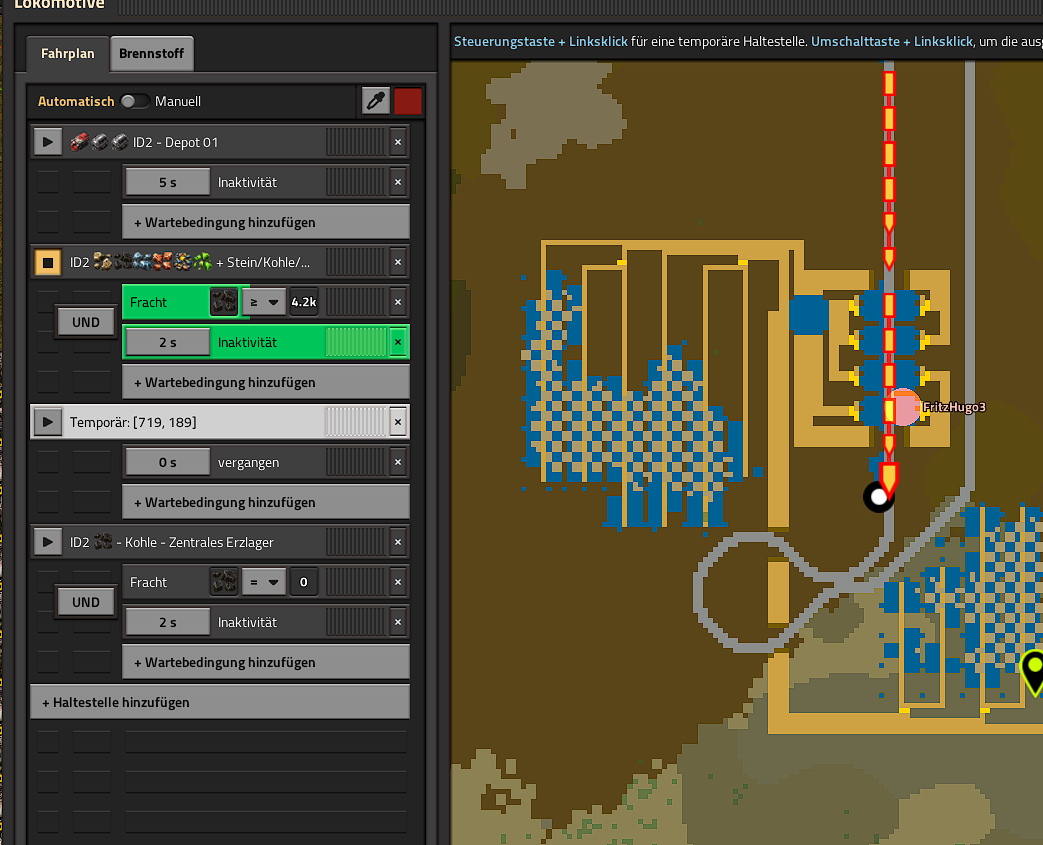Open the ≥ comparator dropdown

264,302
